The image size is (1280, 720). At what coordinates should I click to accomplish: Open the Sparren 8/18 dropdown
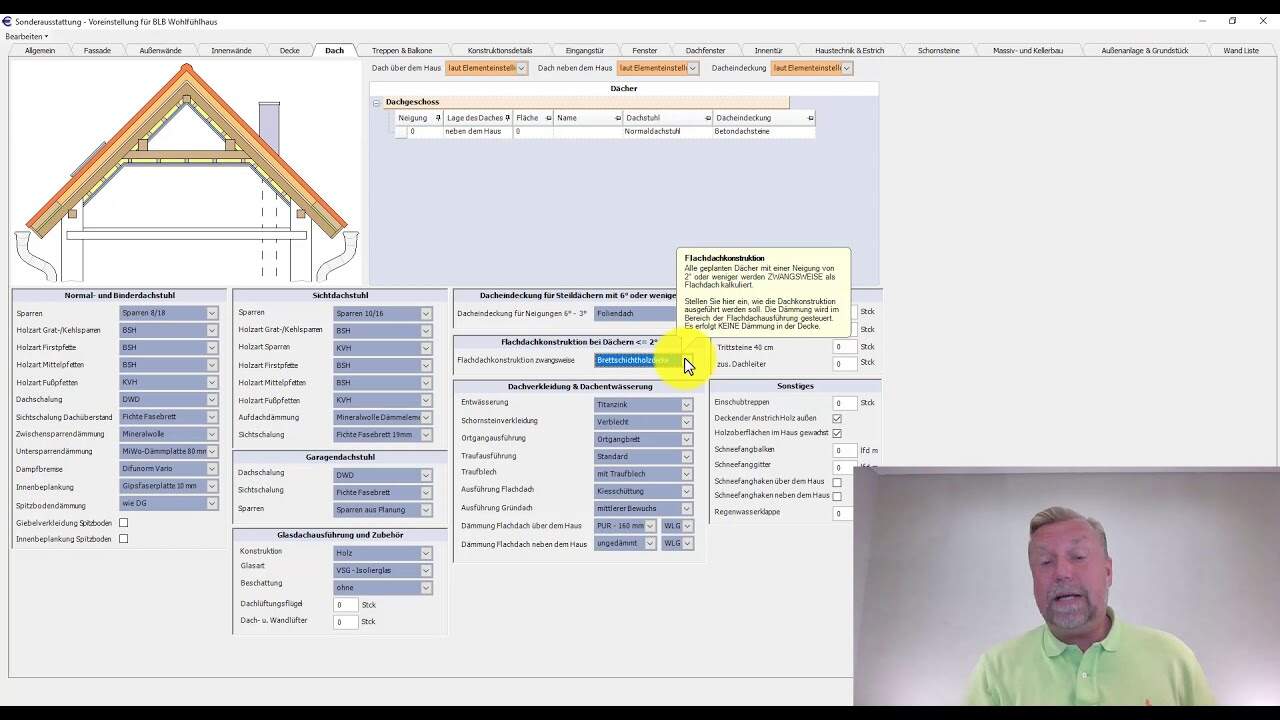pyautogui.click(x=168, y=313)
